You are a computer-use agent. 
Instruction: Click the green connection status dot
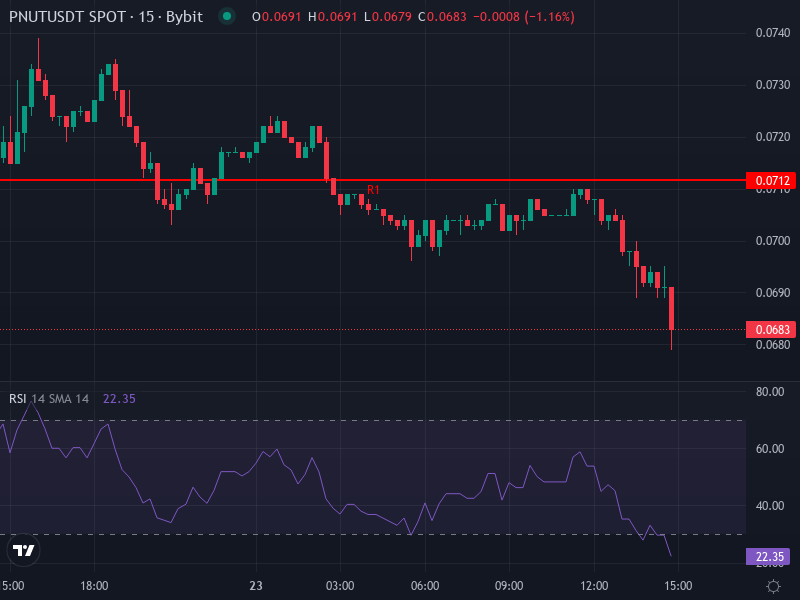click(228, 17)
